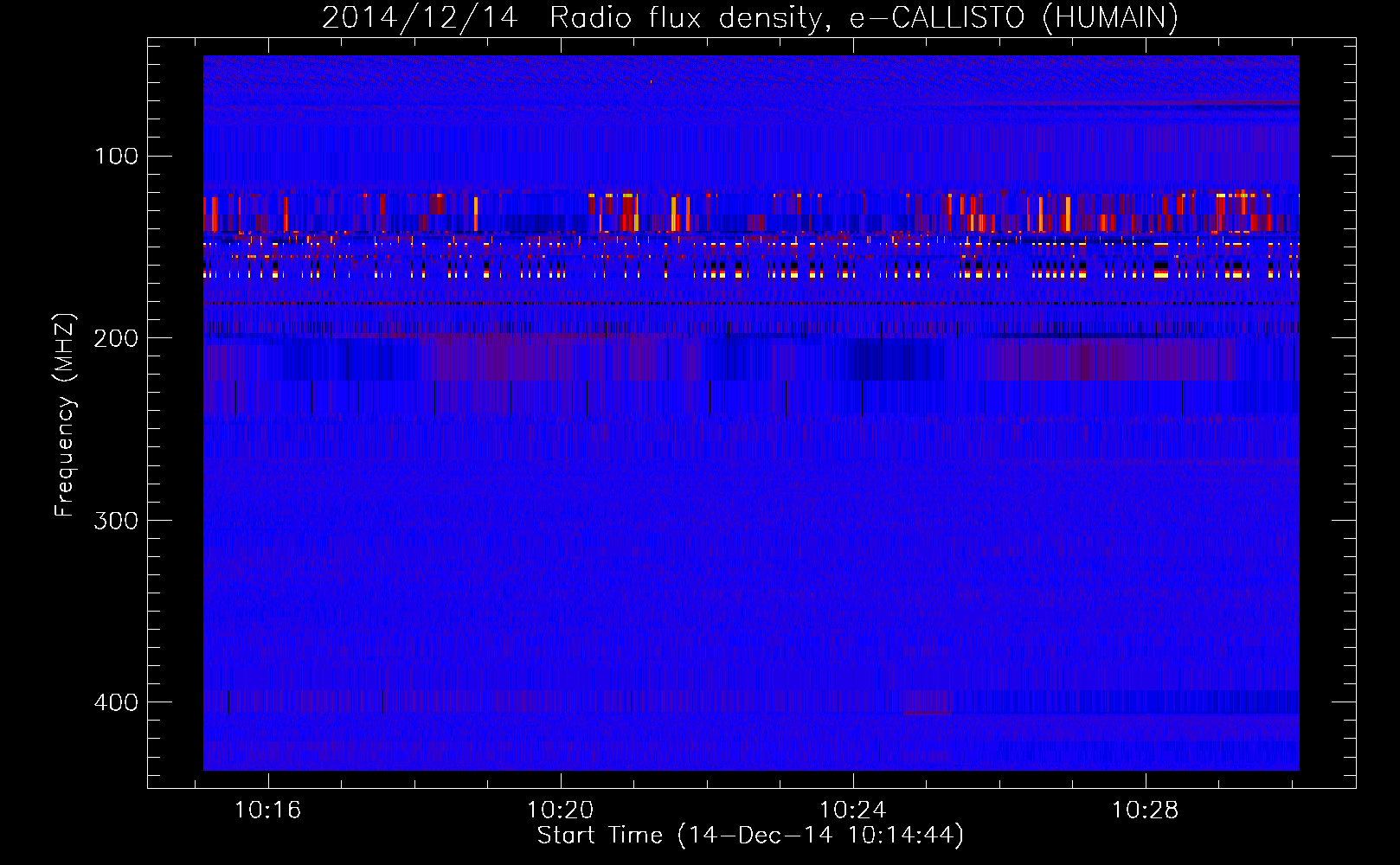
Task: Click the 400 frequency tick label
Action: pyautogui.click(x=117, y=702)
